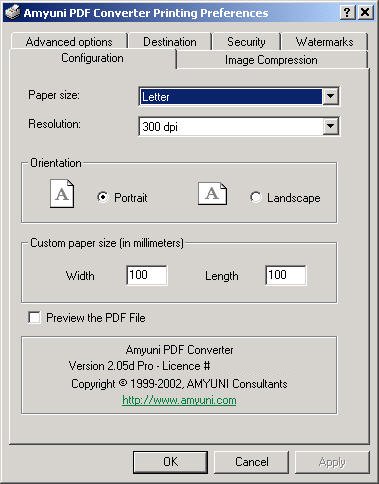This screenshot has width=379, height=484.
Task: Switch to the Image Compression tab
Action: click(x=271, y=60)
